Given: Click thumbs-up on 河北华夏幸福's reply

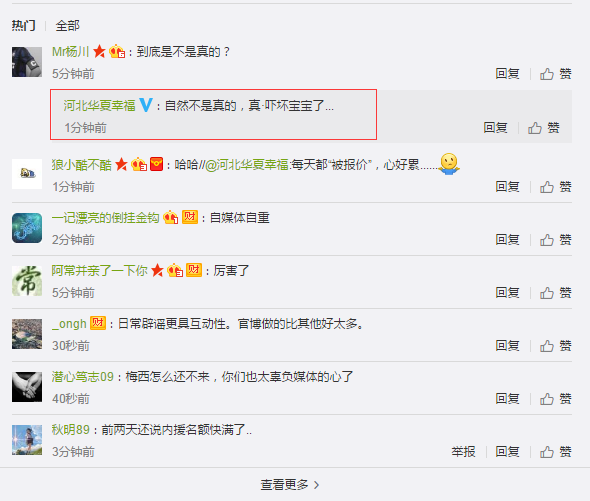Looking at the screenshot, I should 544,128.
